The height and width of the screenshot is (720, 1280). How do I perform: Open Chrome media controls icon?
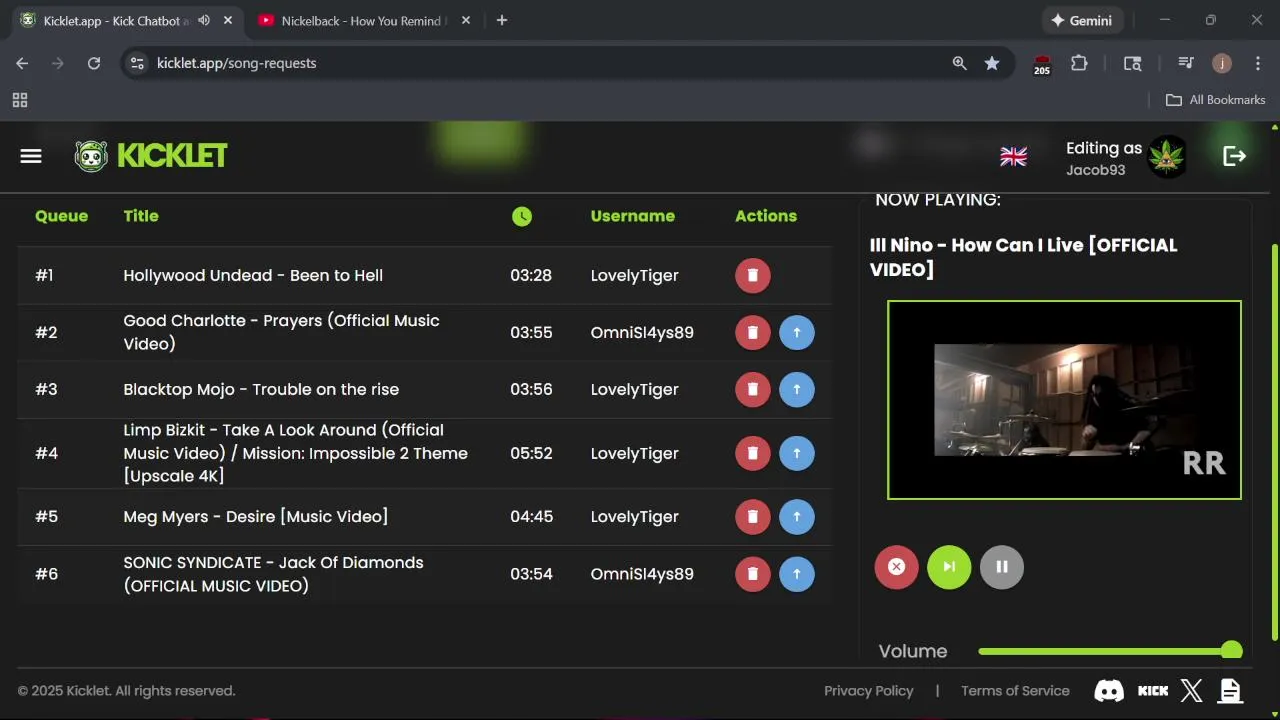[1186, 63]
